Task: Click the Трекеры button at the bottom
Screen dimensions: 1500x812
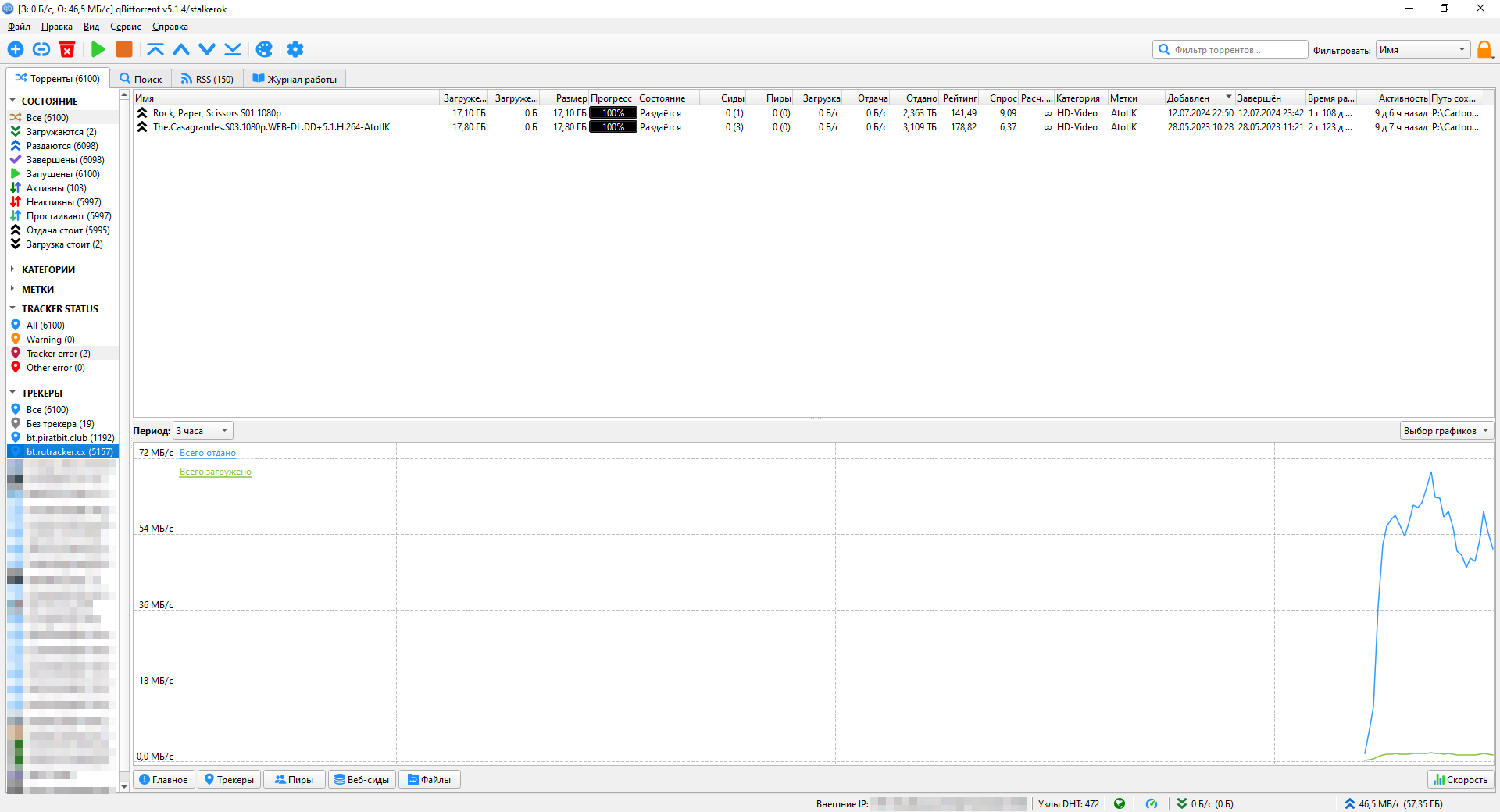Action: pyautogui.click(x=229, y=779)
